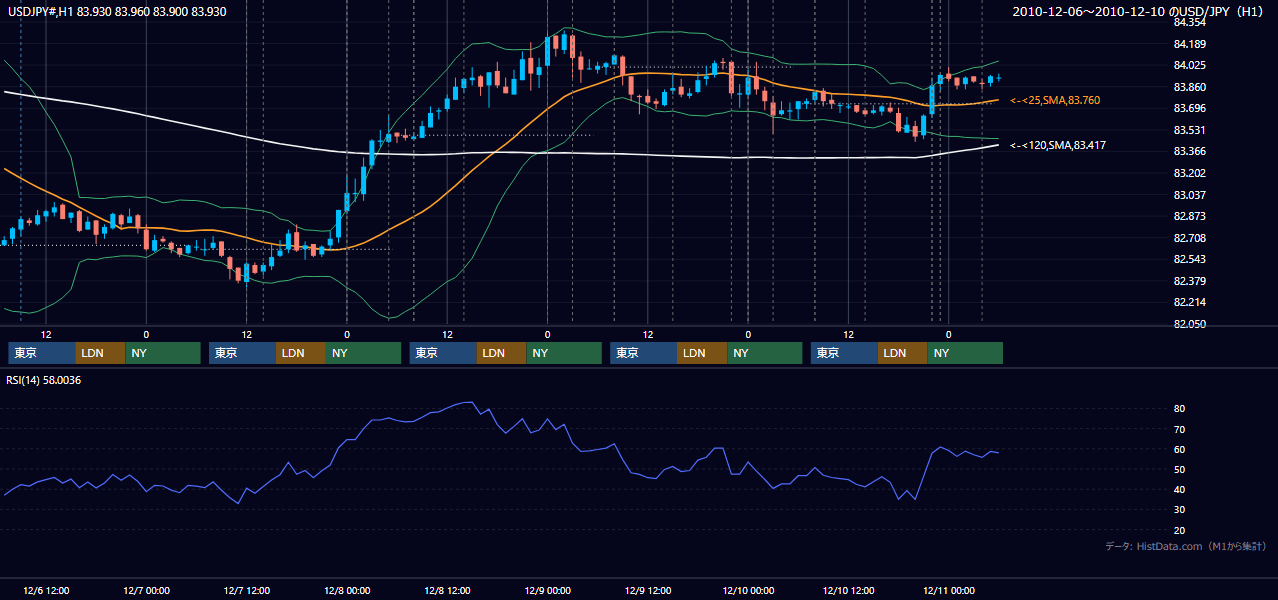This screenshot has width=1278, height=600.
Task: Select the 12/10 00:00 time axis label
Action: click(x=748, y=590)
